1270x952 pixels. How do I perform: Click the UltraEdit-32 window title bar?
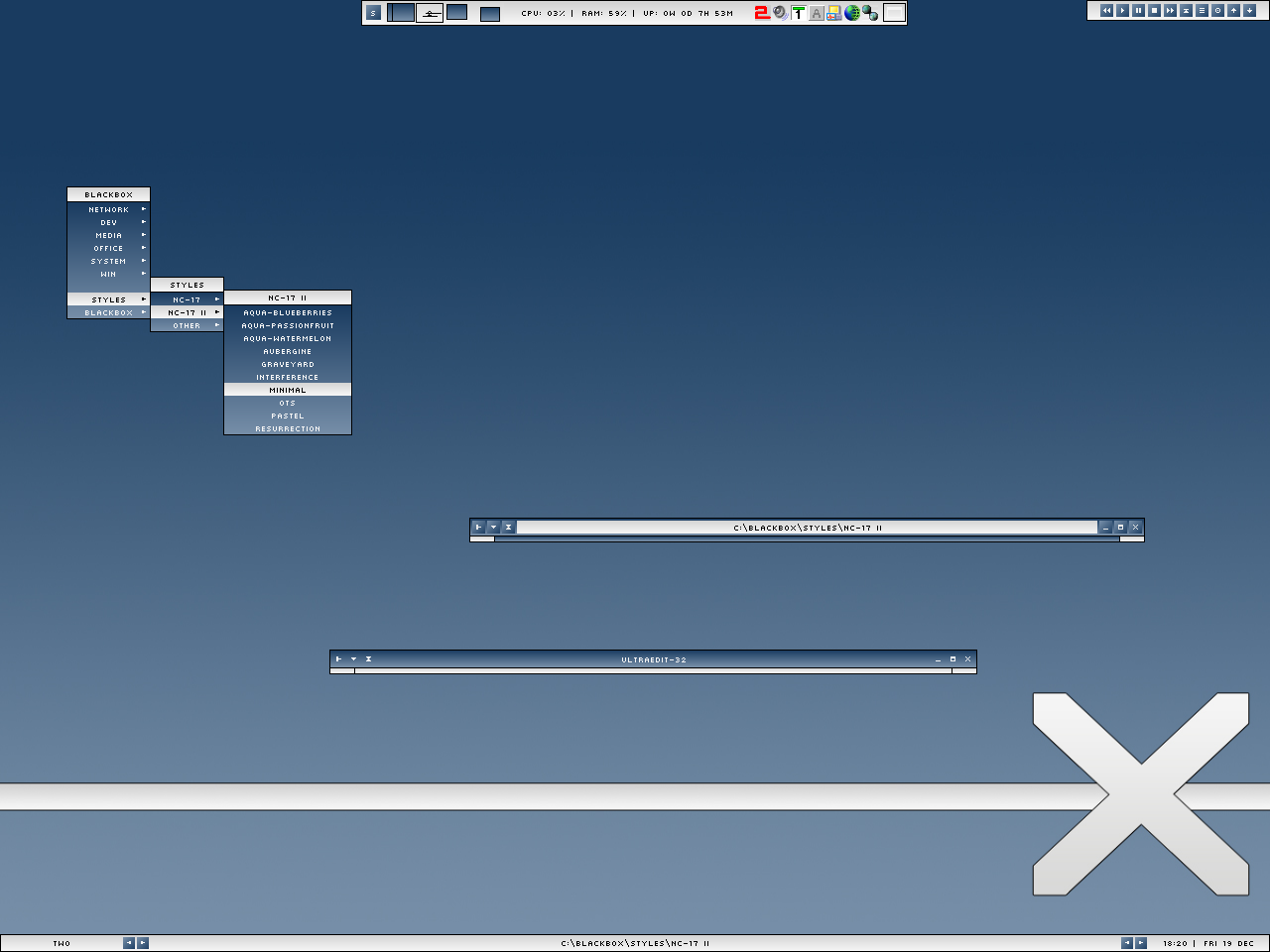pyautogui.click(x=654, y=659)
